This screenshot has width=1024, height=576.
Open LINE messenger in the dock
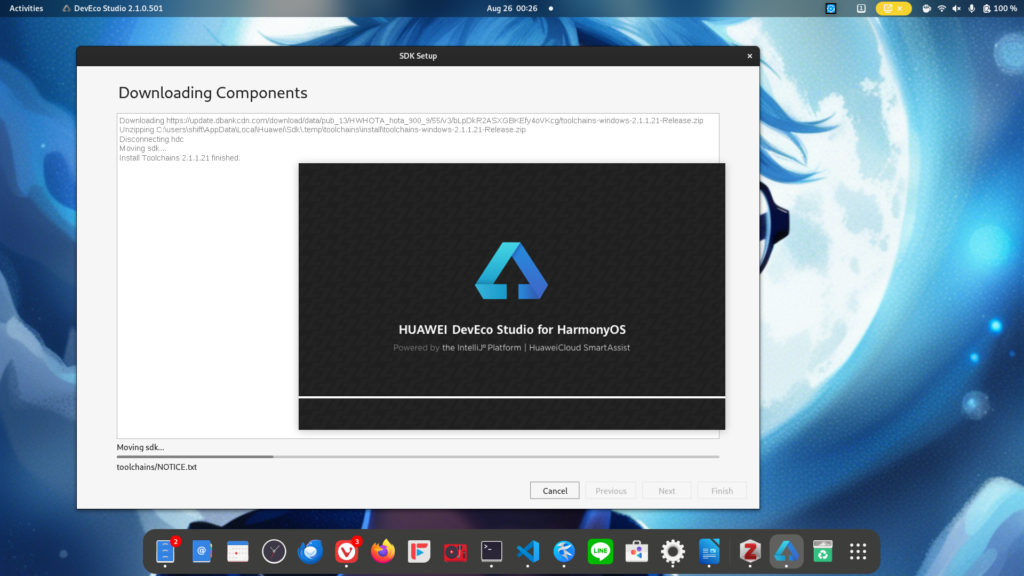coord(600,551)
